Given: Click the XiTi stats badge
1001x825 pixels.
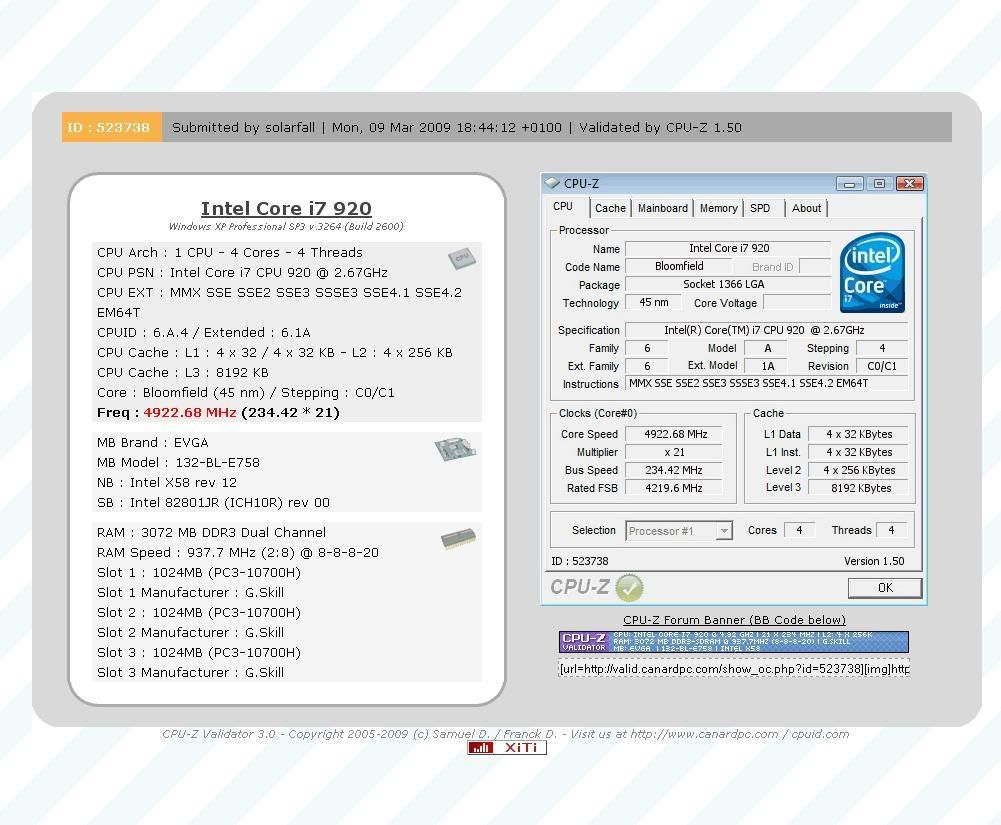Looking at the screenshot, I should pos(507,748).
